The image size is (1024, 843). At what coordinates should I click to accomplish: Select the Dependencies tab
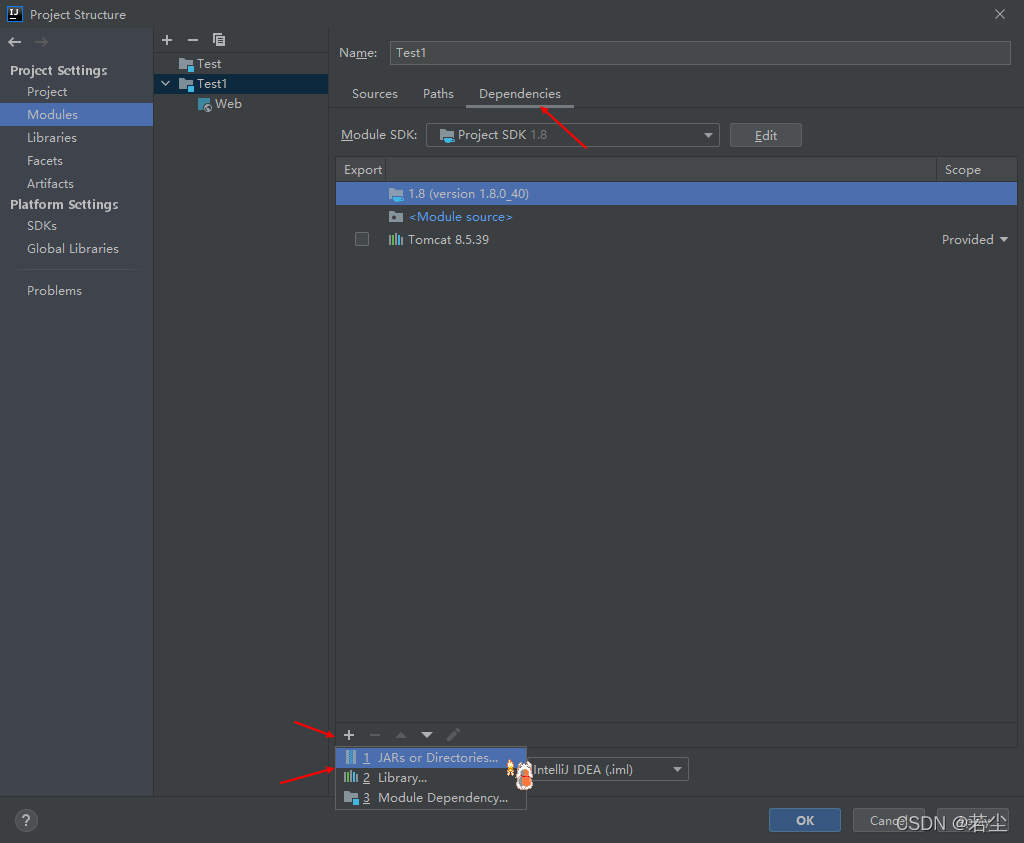pos(520,93)
